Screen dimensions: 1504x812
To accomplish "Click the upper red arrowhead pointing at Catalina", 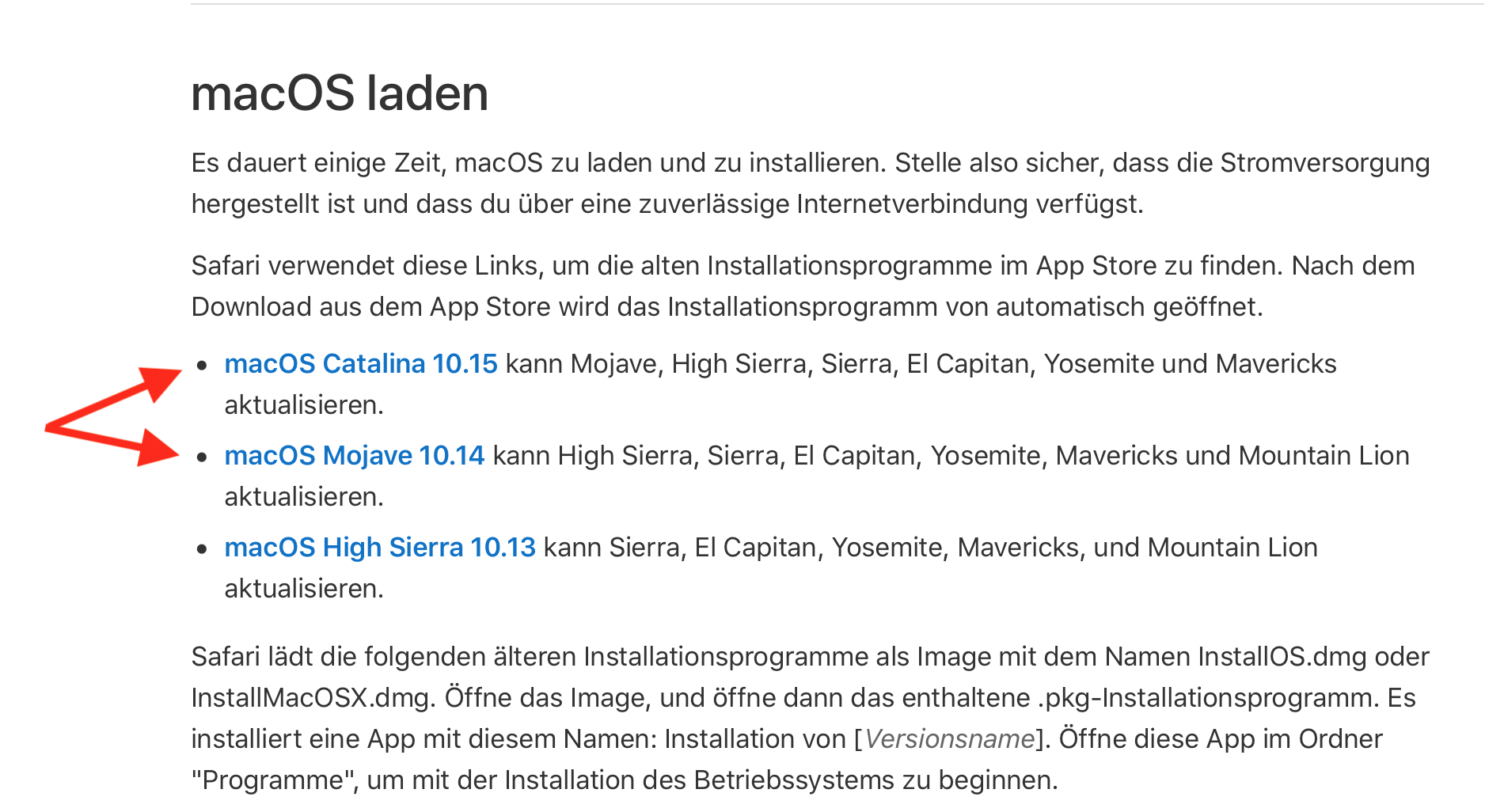I will [161, 382].
